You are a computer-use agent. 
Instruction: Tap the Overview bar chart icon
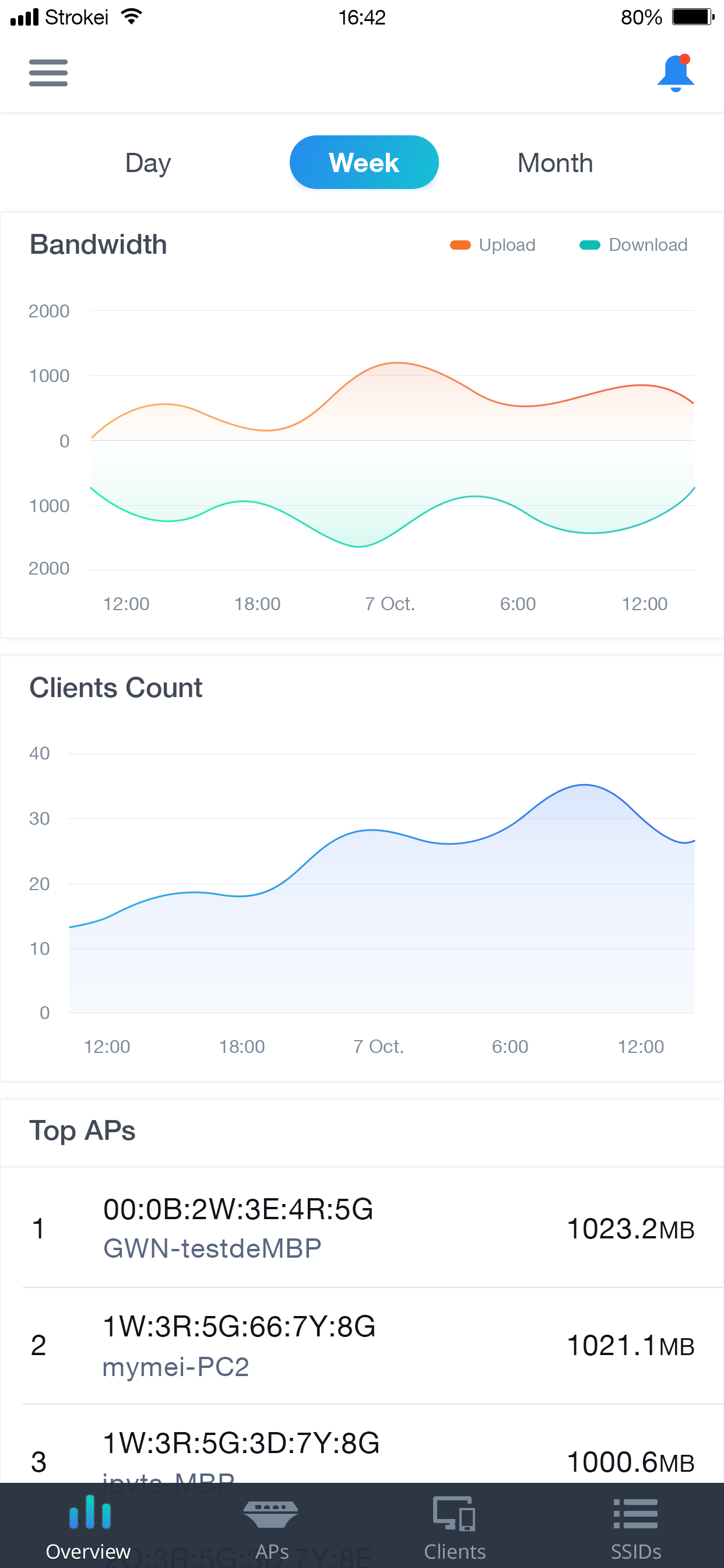(x=89, y=1513)
